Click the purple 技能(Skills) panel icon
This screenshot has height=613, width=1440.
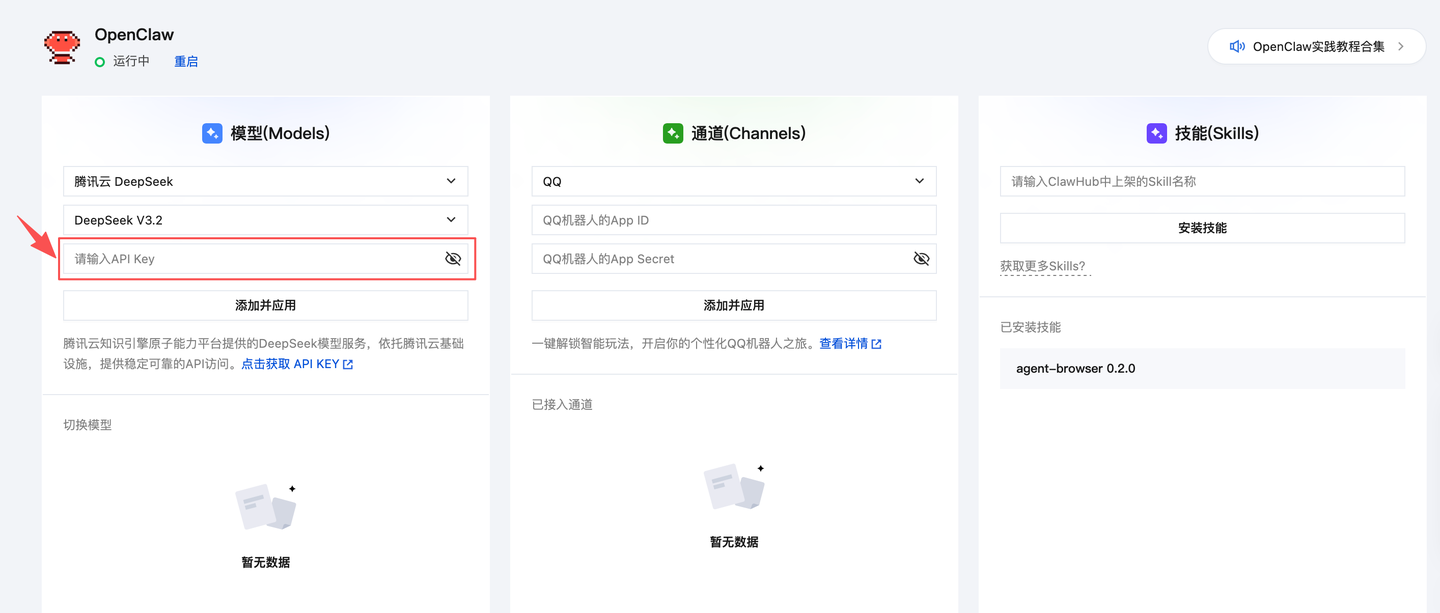tap(1157, 132)
